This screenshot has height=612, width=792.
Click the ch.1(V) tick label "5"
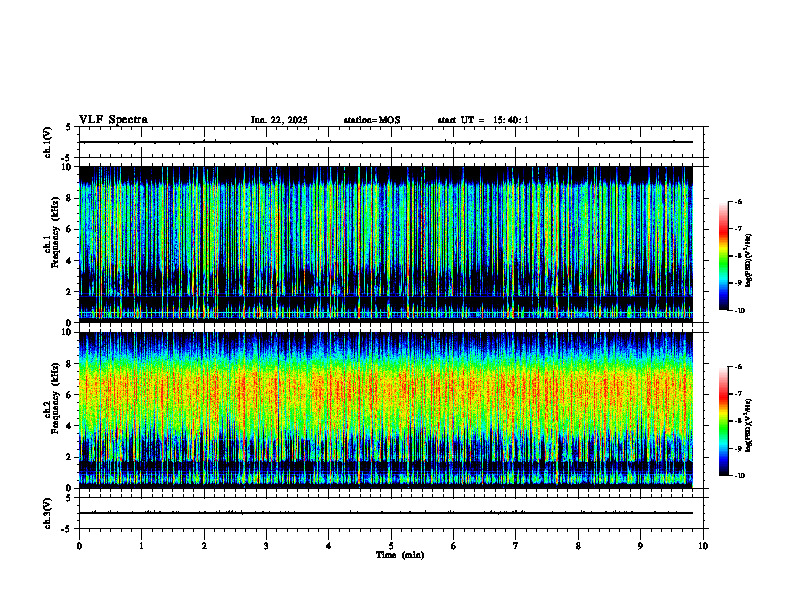(70, 127)
